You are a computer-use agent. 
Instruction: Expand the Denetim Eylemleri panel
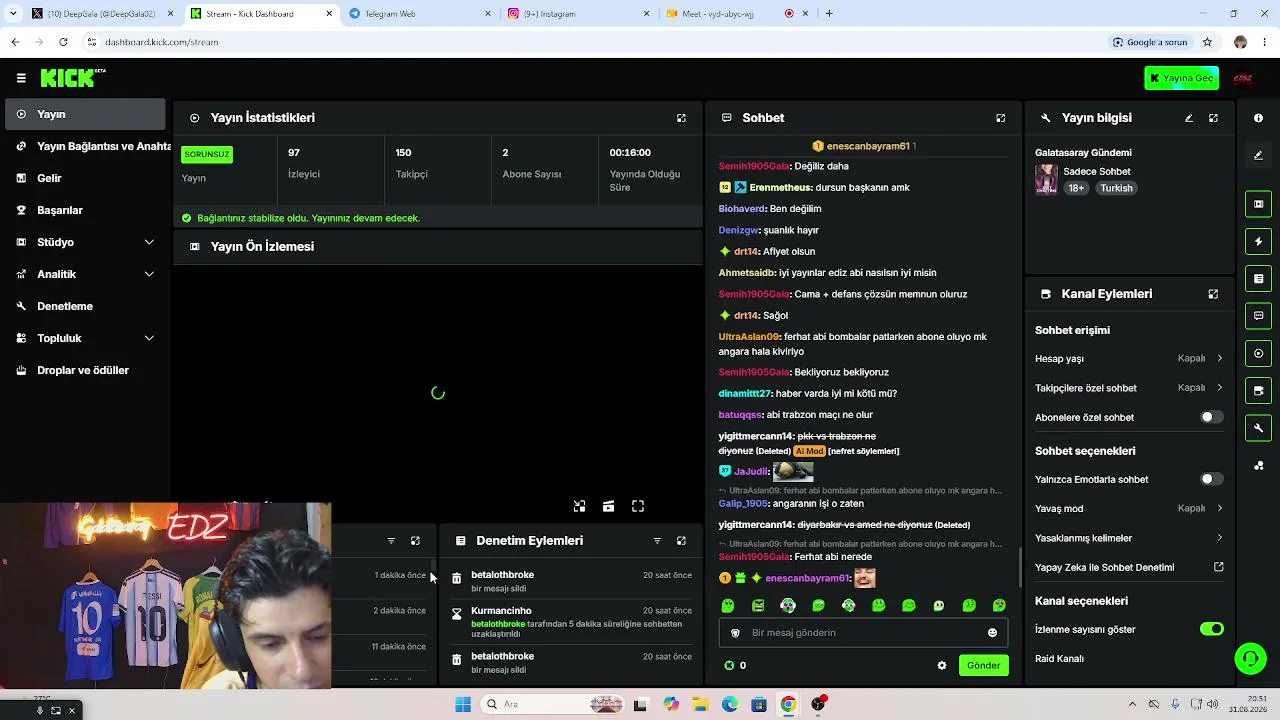point(681,541)
